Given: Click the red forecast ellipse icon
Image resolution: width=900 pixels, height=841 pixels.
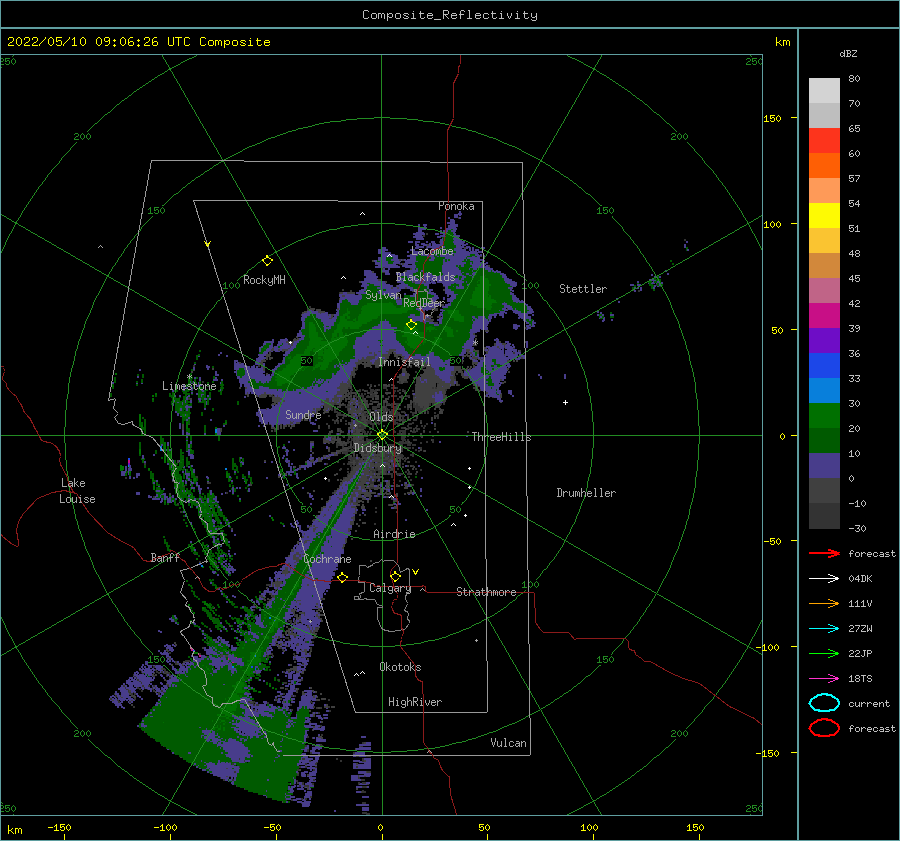Looking at the screenshot, I should pos(824,728).
